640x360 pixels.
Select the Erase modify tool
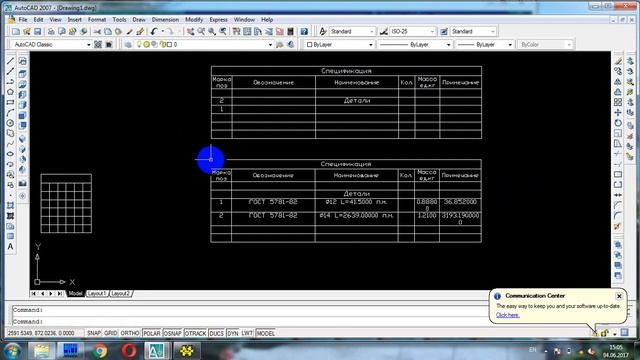tap(618, 61)
